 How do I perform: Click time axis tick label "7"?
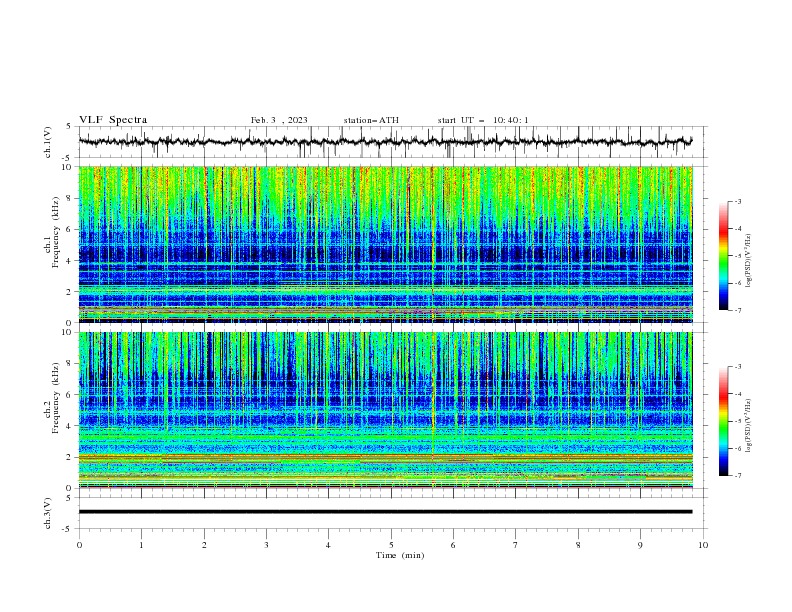516,545
